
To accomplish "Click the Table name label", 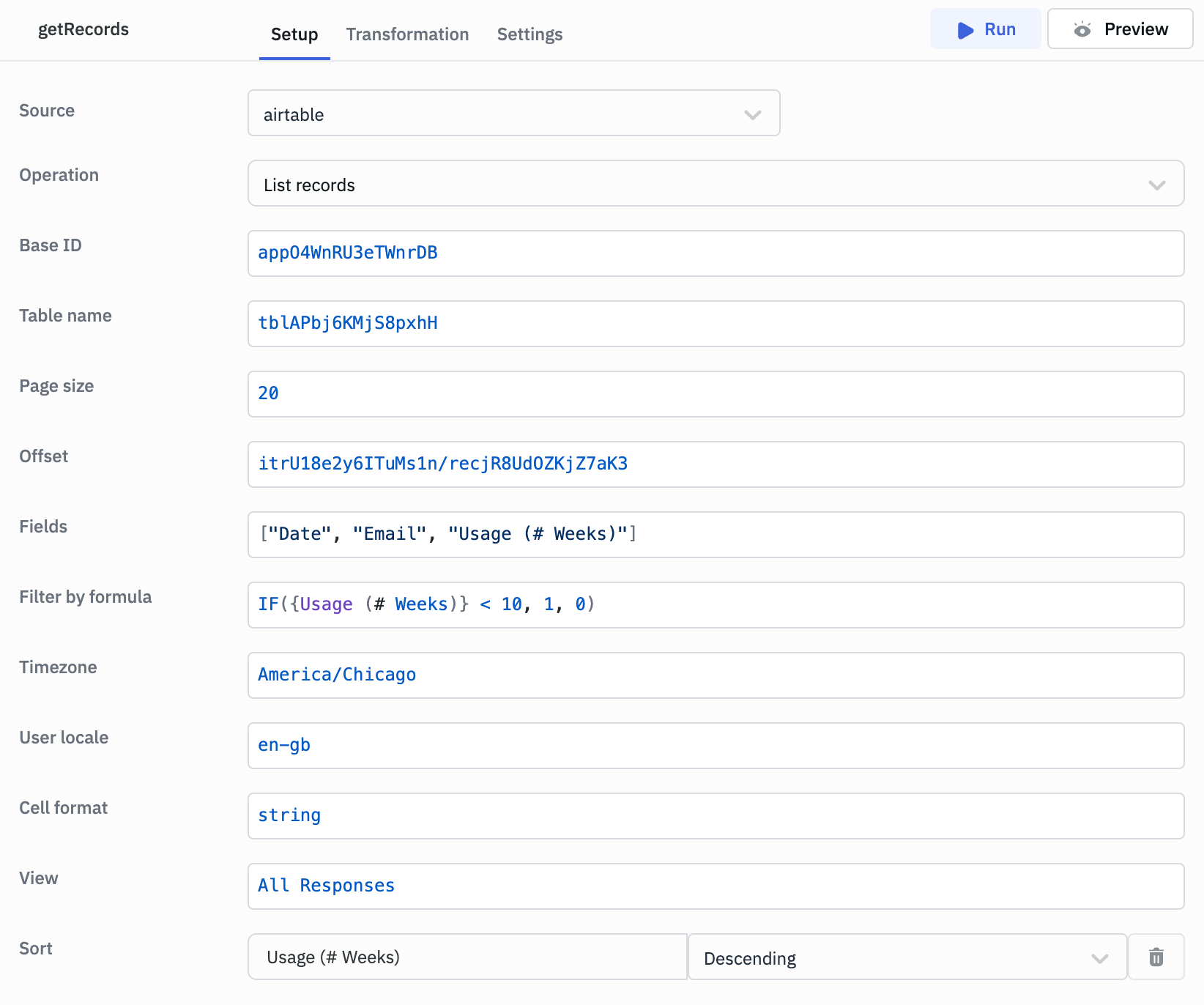I will (65, 316).
